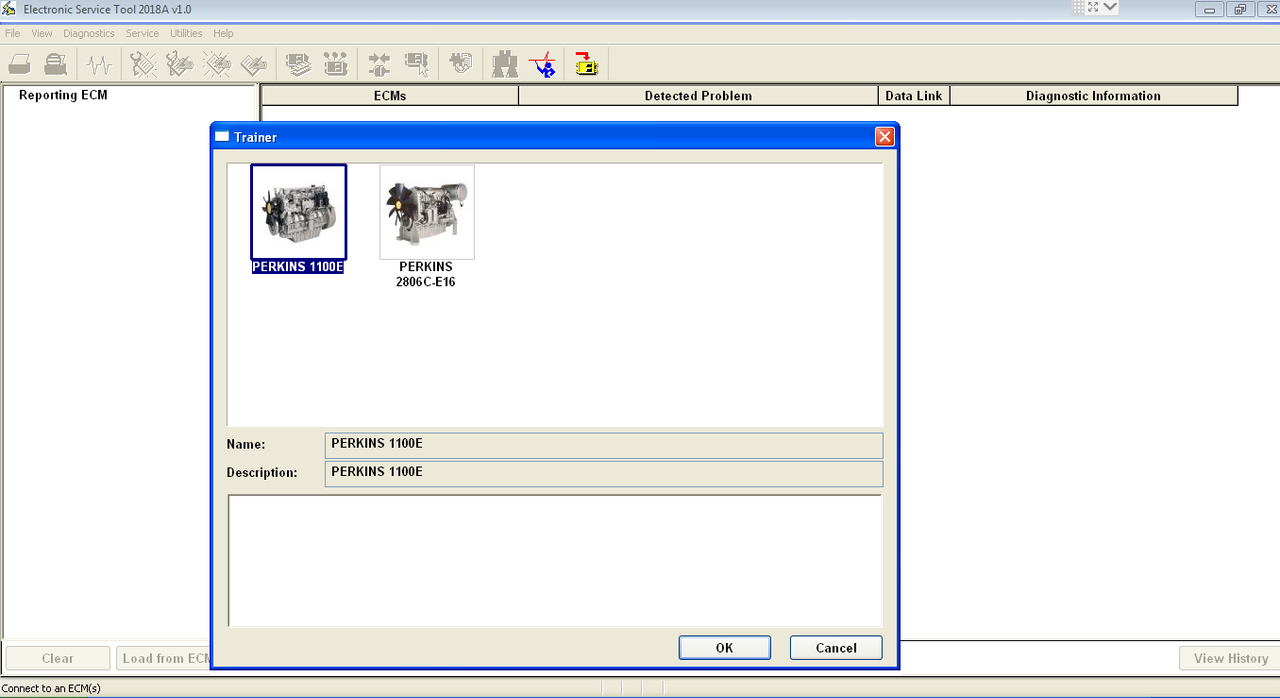Click the 'Connect to an ECM(s)' status text

[51, 688]
